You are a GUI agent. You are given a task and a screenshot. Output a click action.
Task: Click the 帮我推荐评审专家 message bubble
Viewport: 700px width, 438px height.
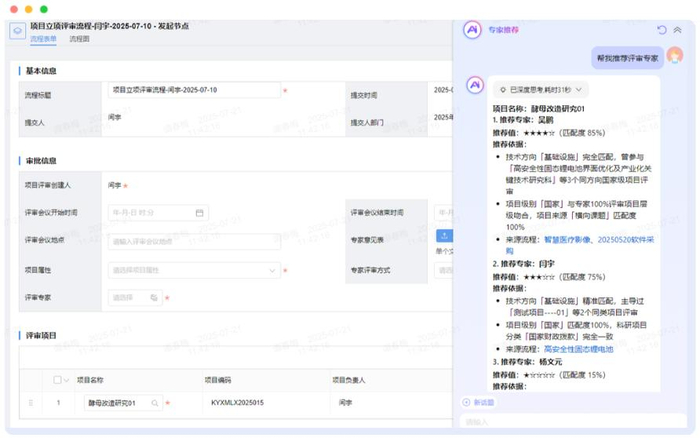click(628, 58)
